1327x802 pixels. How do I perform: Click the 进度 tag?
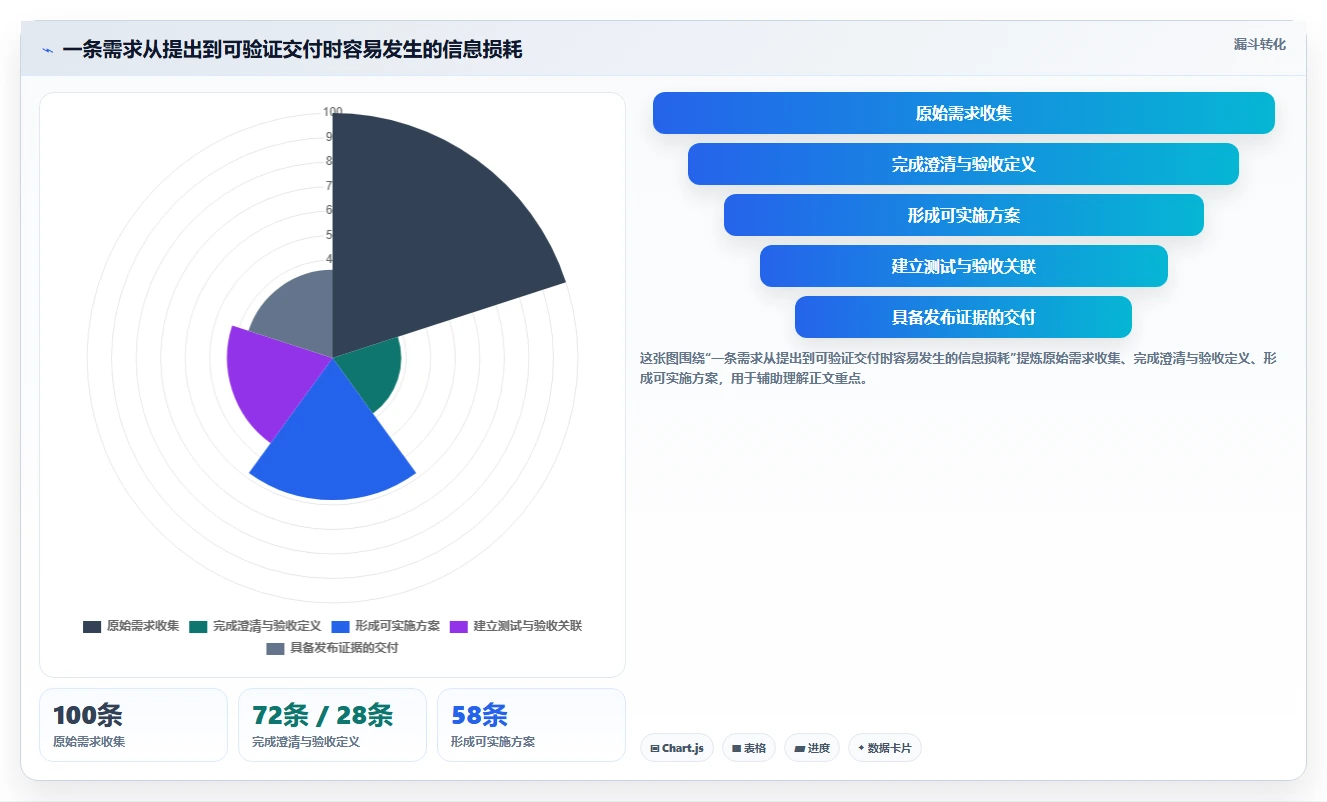812,748
